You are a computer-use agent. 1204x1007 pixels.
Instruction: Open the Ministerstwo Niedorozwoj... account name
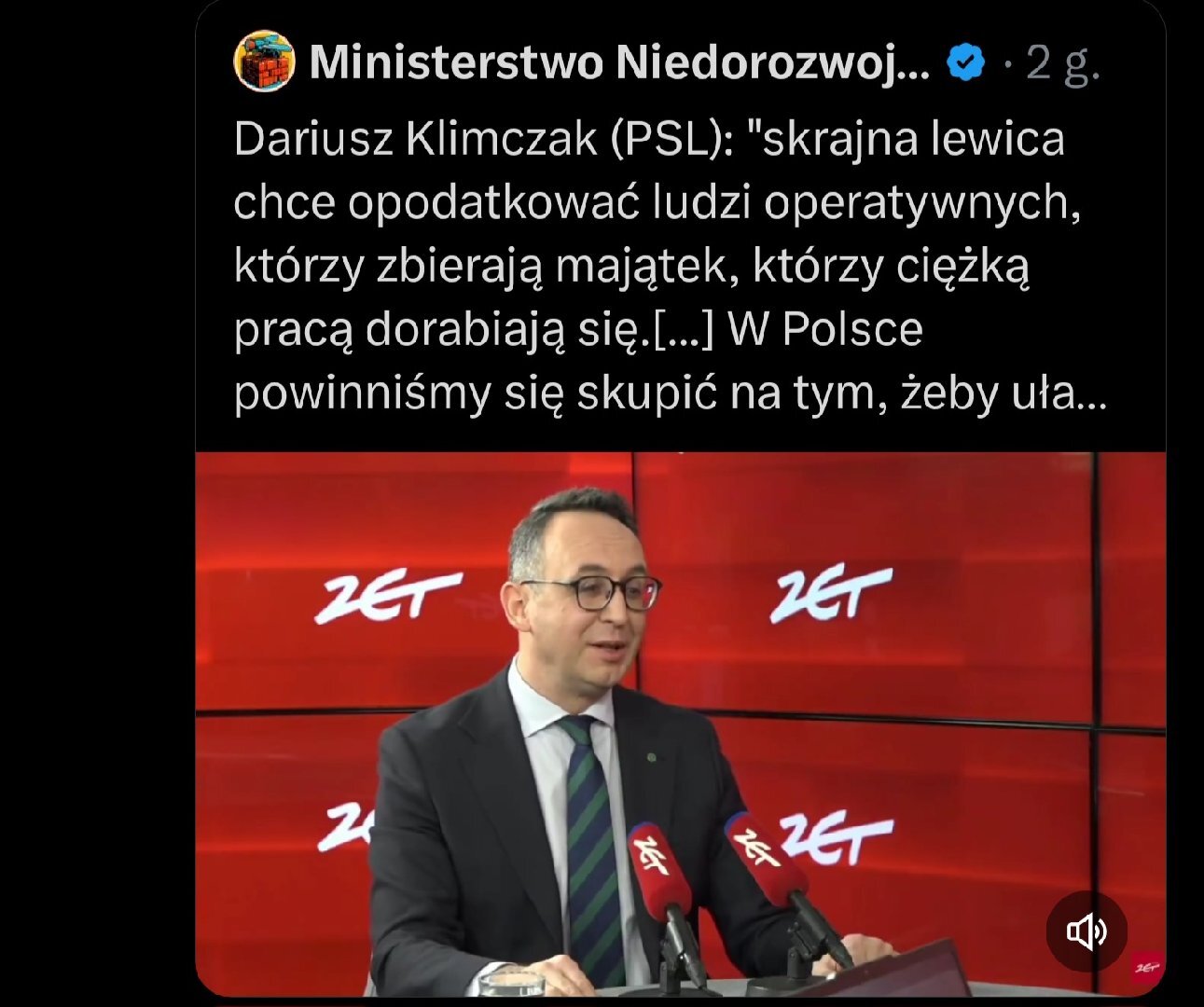(x=619, y=62)
